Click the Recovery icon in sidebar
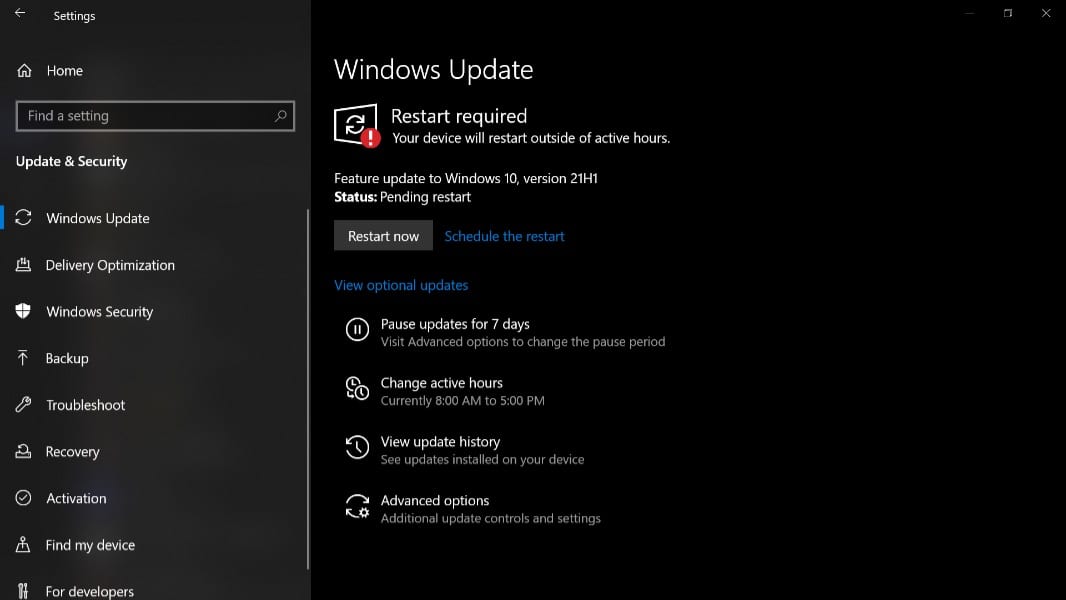This screenshot has height=600, width=1066. pyautogui.click(x=23, y=451)
